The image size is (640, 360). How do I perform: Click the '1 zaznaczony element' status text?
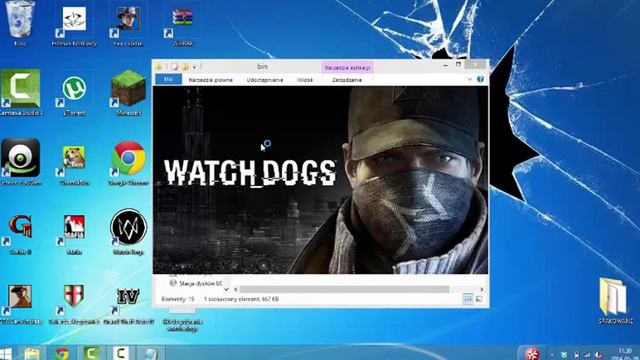[x=241, y=299]
